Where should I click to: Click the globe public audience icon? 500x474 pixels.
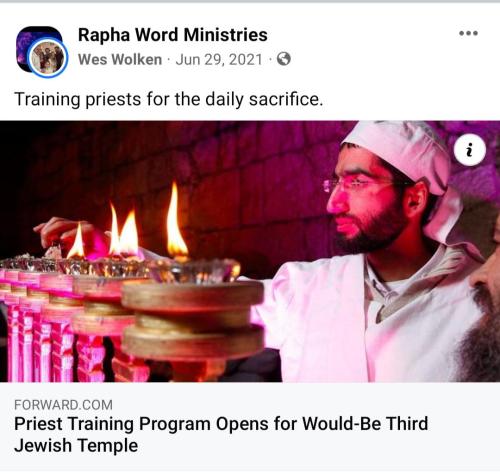[x=284, y=59]
